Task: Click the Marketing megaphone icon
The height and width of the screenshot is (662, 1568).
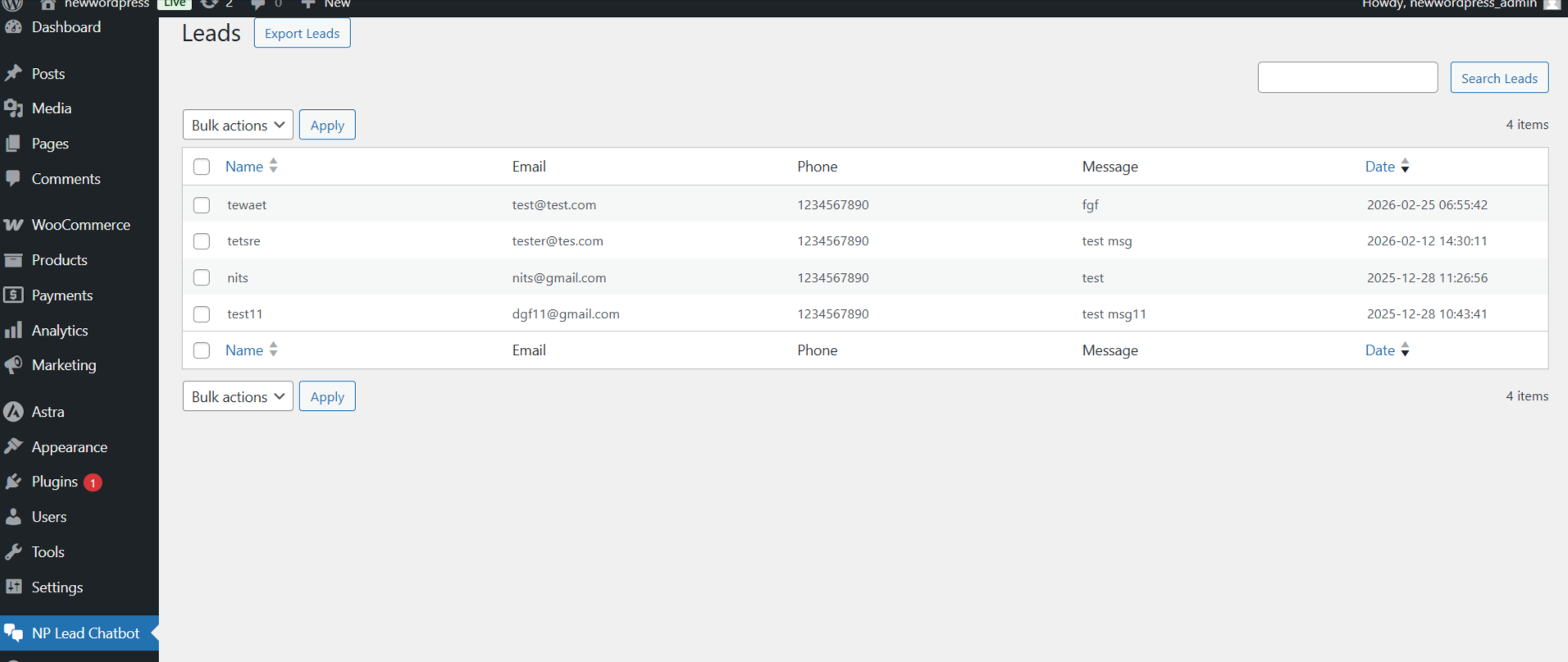Action: pyautogui.click(x=13, y=365)
